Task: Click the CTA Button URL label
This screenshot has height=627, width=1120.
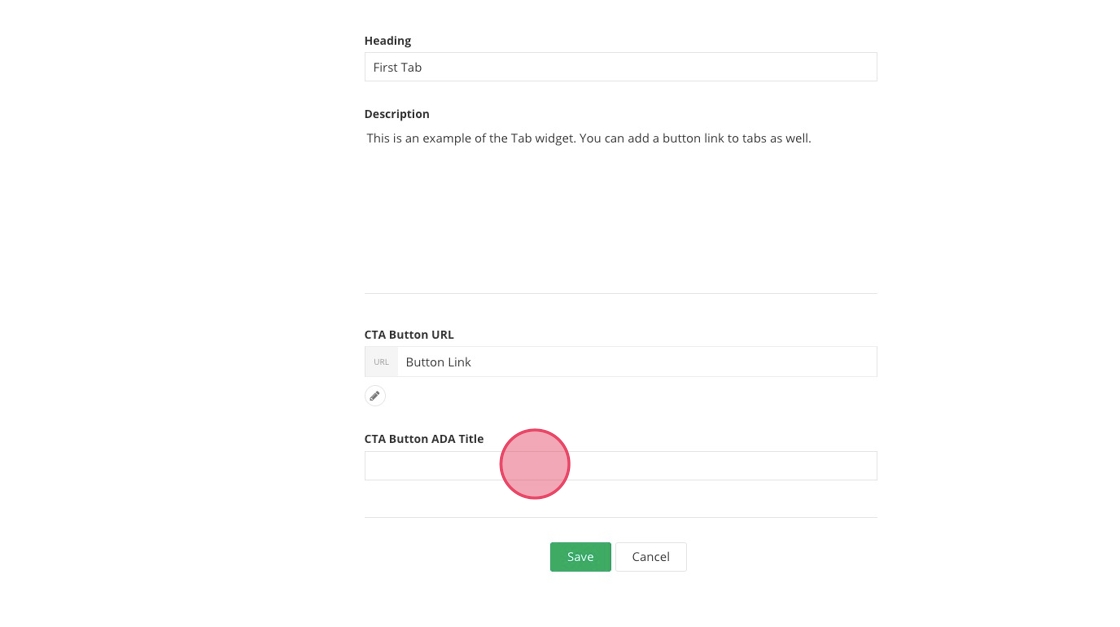Action: point(409,335)
